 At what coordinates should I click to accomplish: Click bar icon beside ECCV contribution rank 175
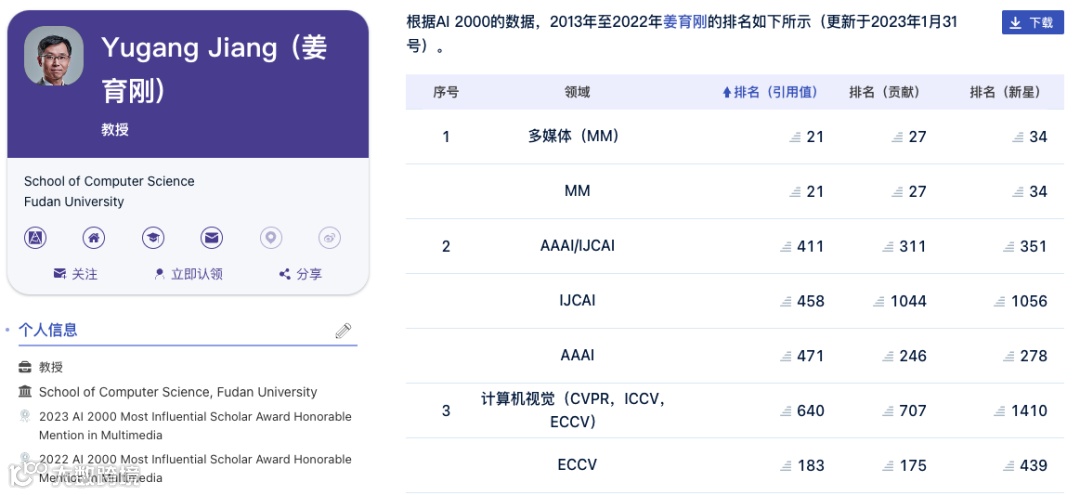[x=888, y=466]
